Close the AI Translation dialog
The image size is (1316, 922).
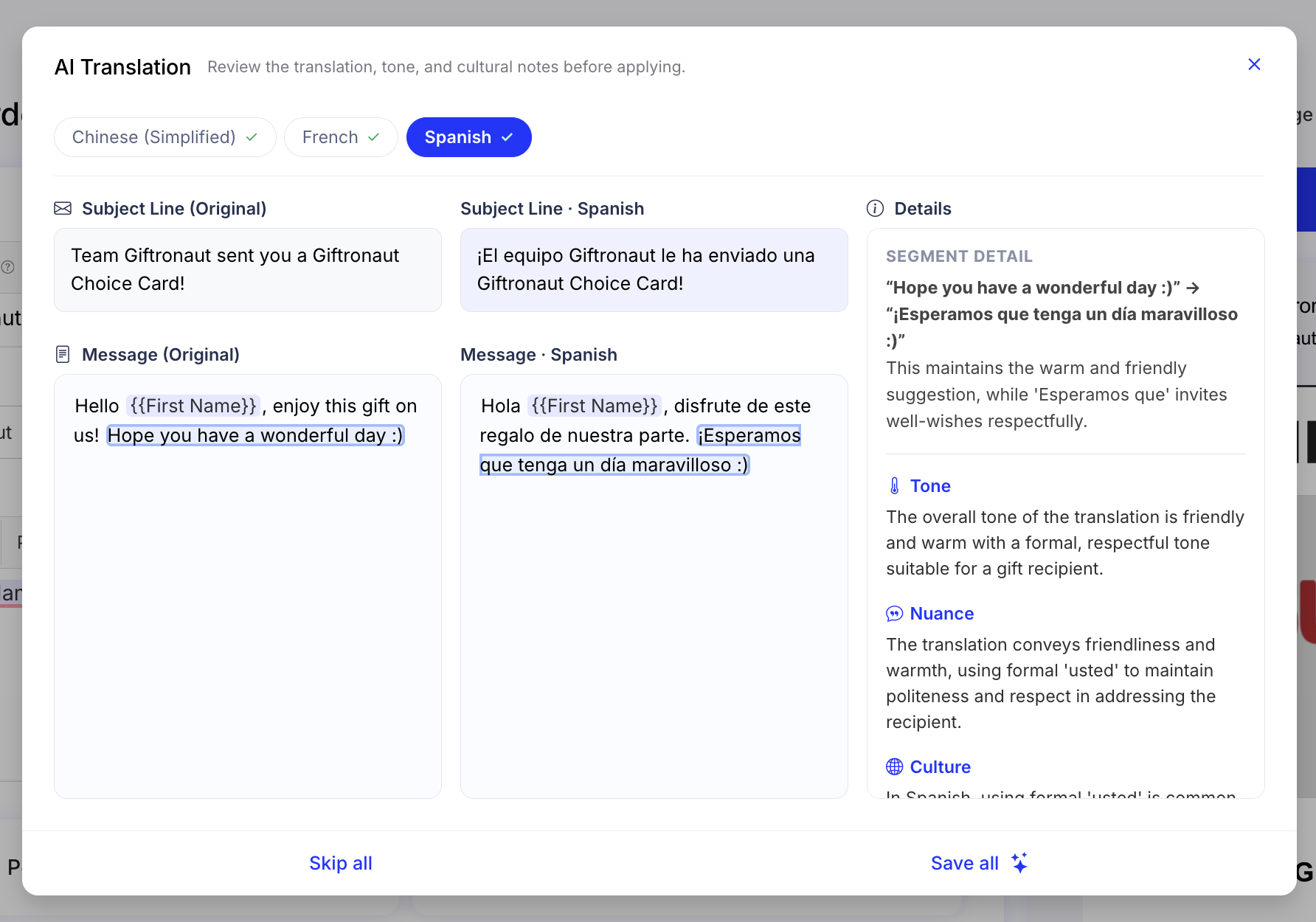click(x=1254, y=65)
